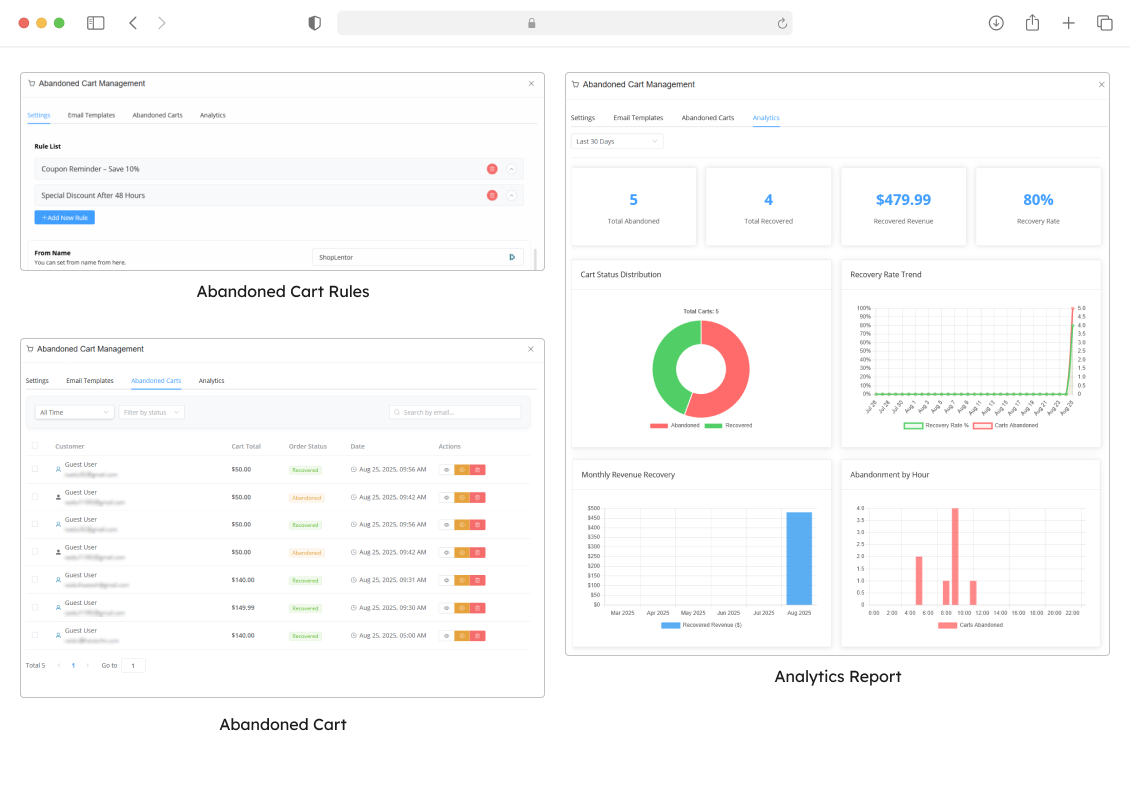This screenshot has height=790, width=1130.
Task: Click the Add New Rule button
Action: [65, 217]
